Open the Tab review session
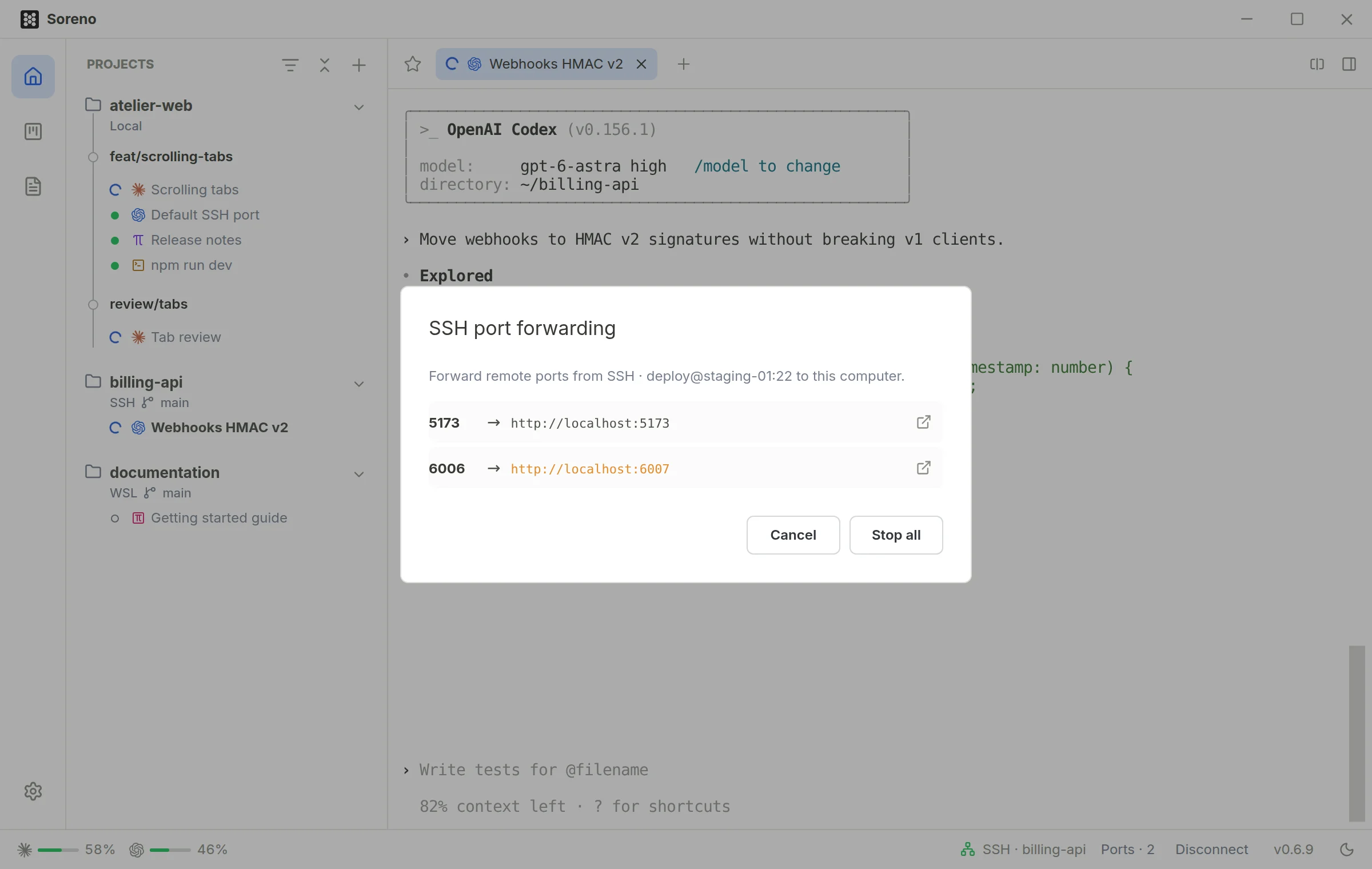The height and width of the screenshot is (869, 1372). click(x=185, y=337)
